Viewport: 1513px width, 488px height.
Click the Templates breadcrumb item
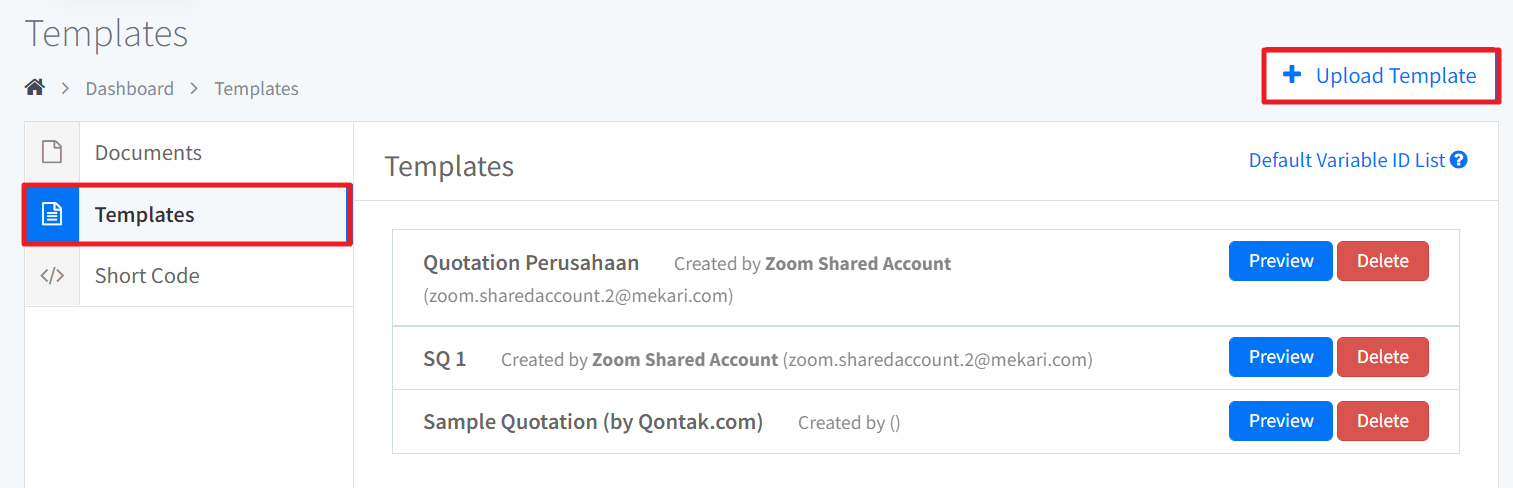pos(257,88)
